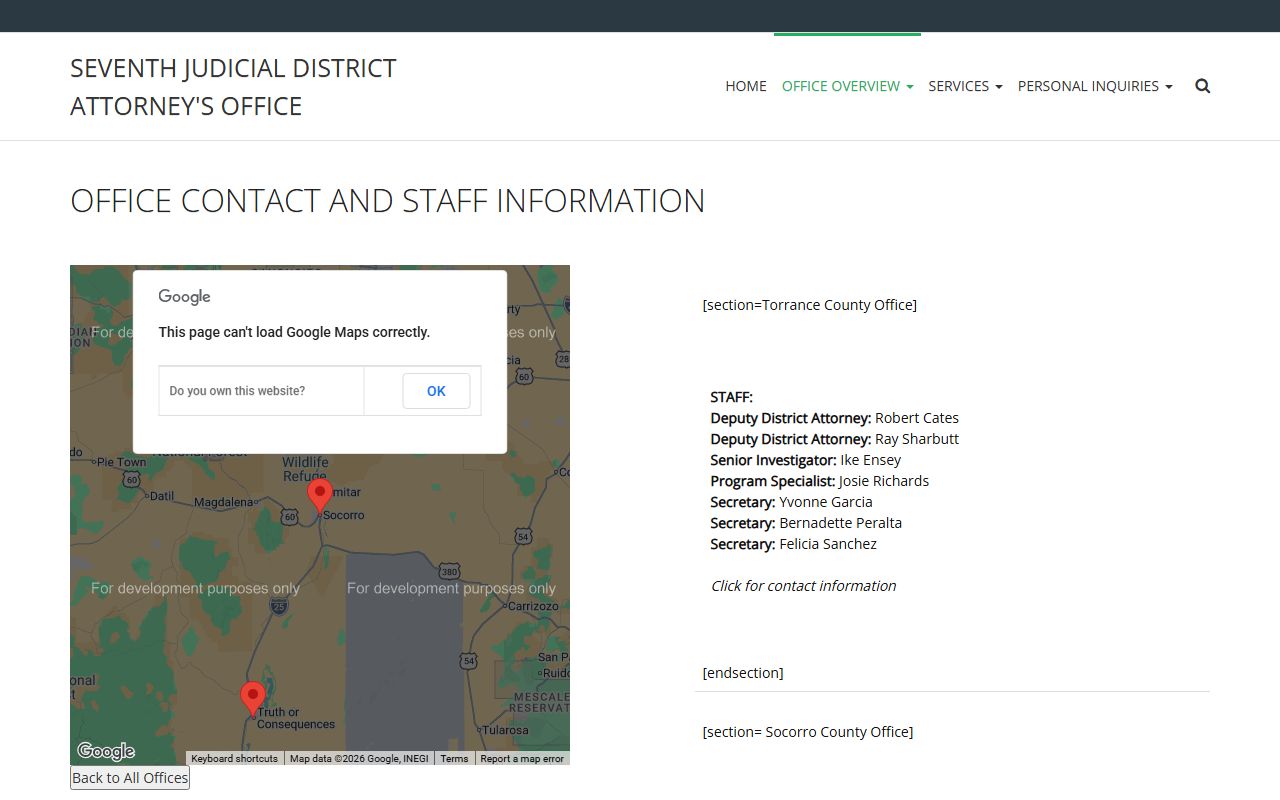
Task: Click the 'Pie Town' map label
Action: 121,462
